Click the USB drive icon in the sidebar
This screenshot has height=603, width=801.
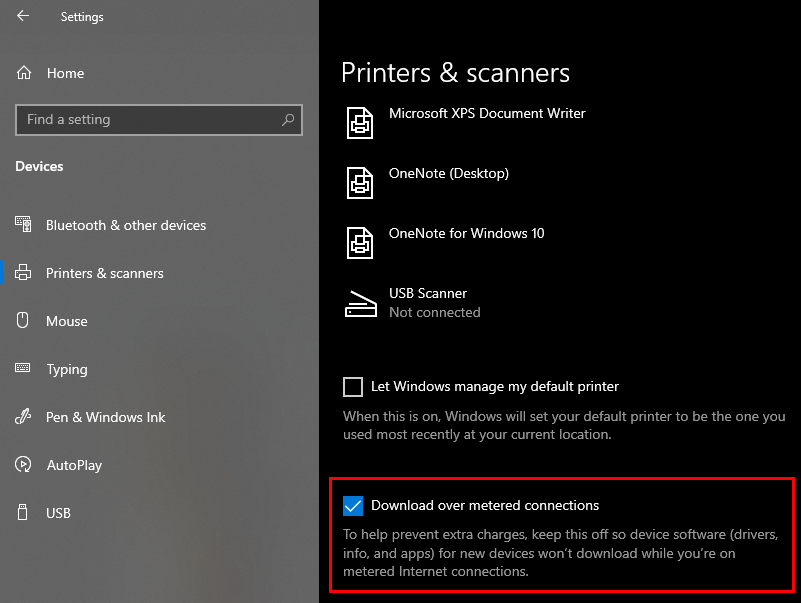pos(22,512)
